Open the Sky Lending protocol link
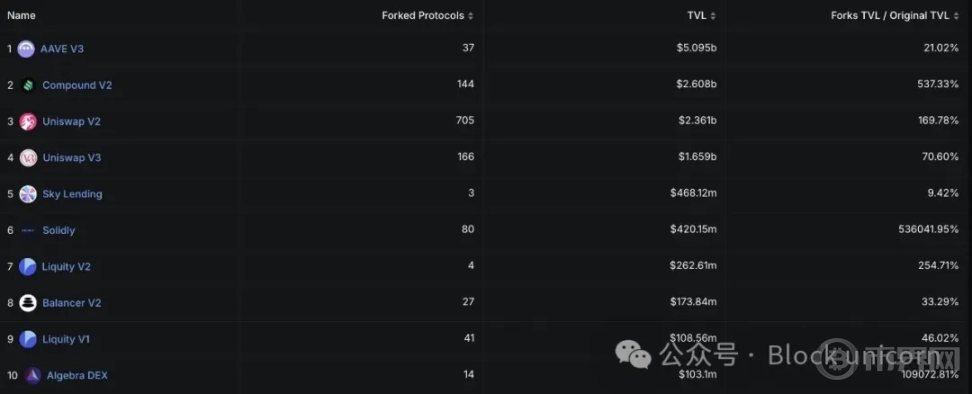Viewport: 972px width, 394px height. coord(73,194)
